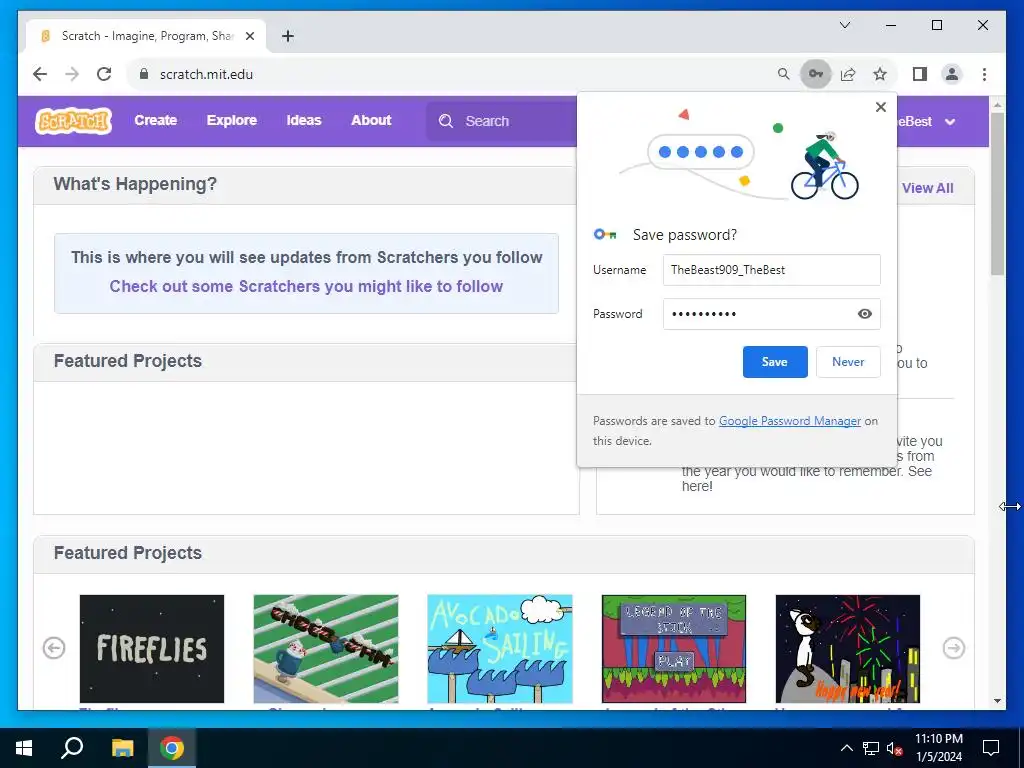
Task: Open the Legend of the Stick thumbnail
Action: [674, 649]
